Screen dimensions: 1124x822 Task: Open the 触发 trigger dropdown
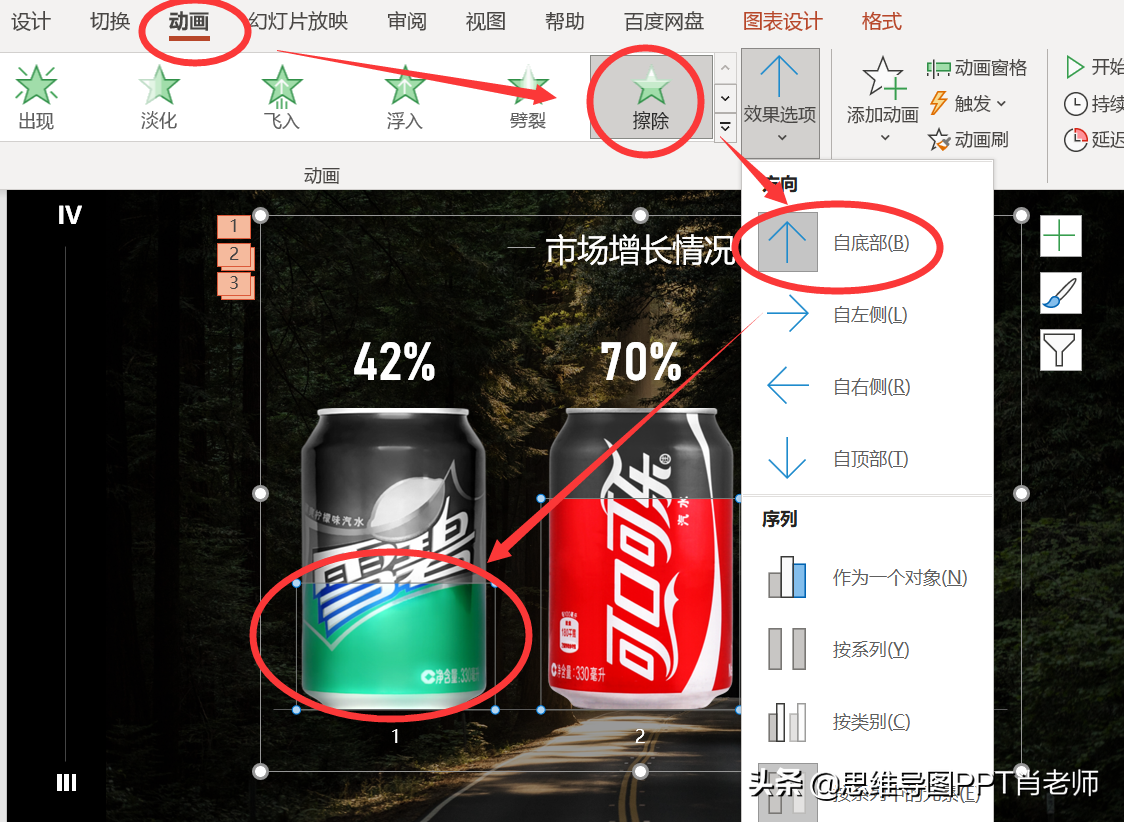coord(968,104)
